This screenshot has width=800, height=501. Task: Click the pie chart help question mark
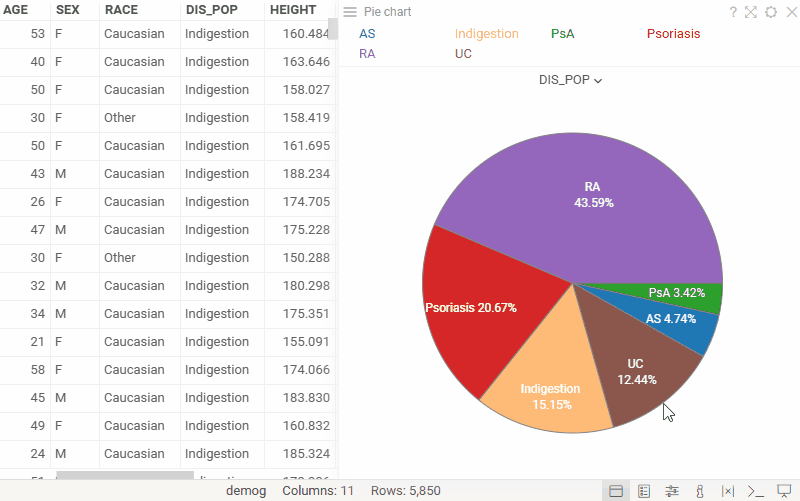(x=733, y=12)
